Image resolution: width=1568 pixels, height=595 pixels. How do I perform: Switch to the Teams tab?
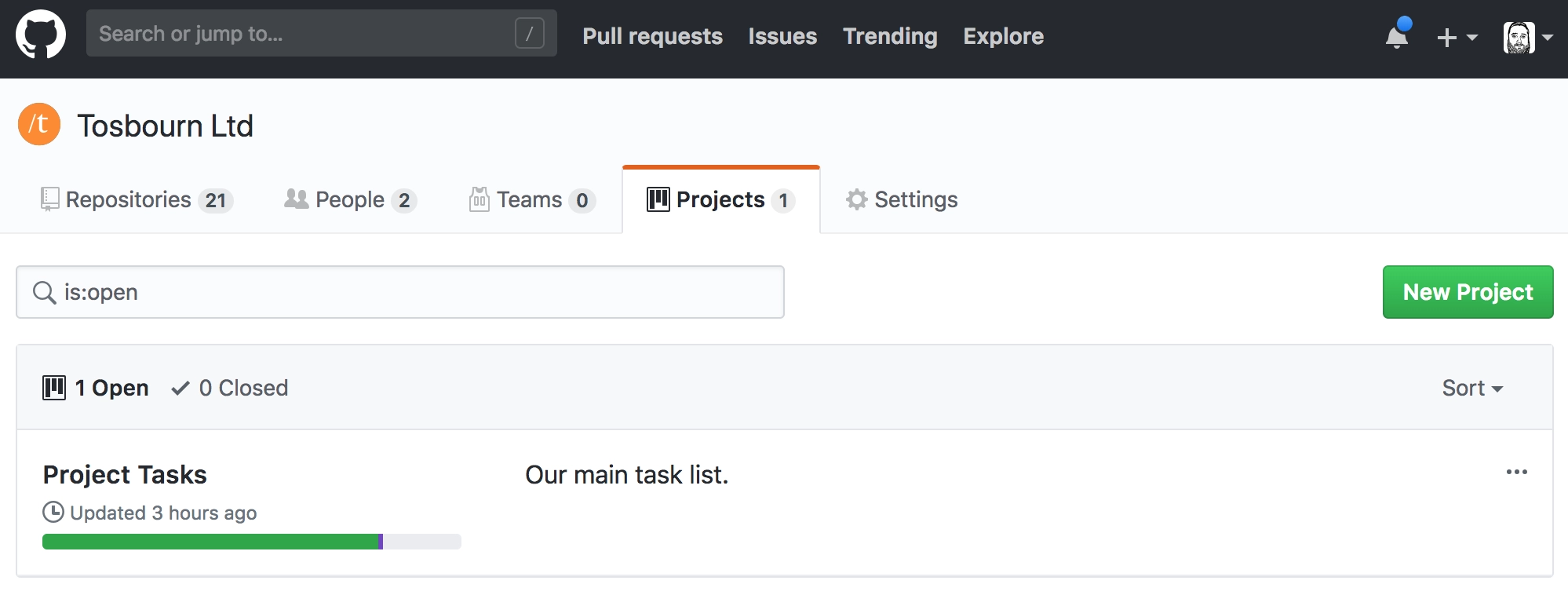pos(532,199)
